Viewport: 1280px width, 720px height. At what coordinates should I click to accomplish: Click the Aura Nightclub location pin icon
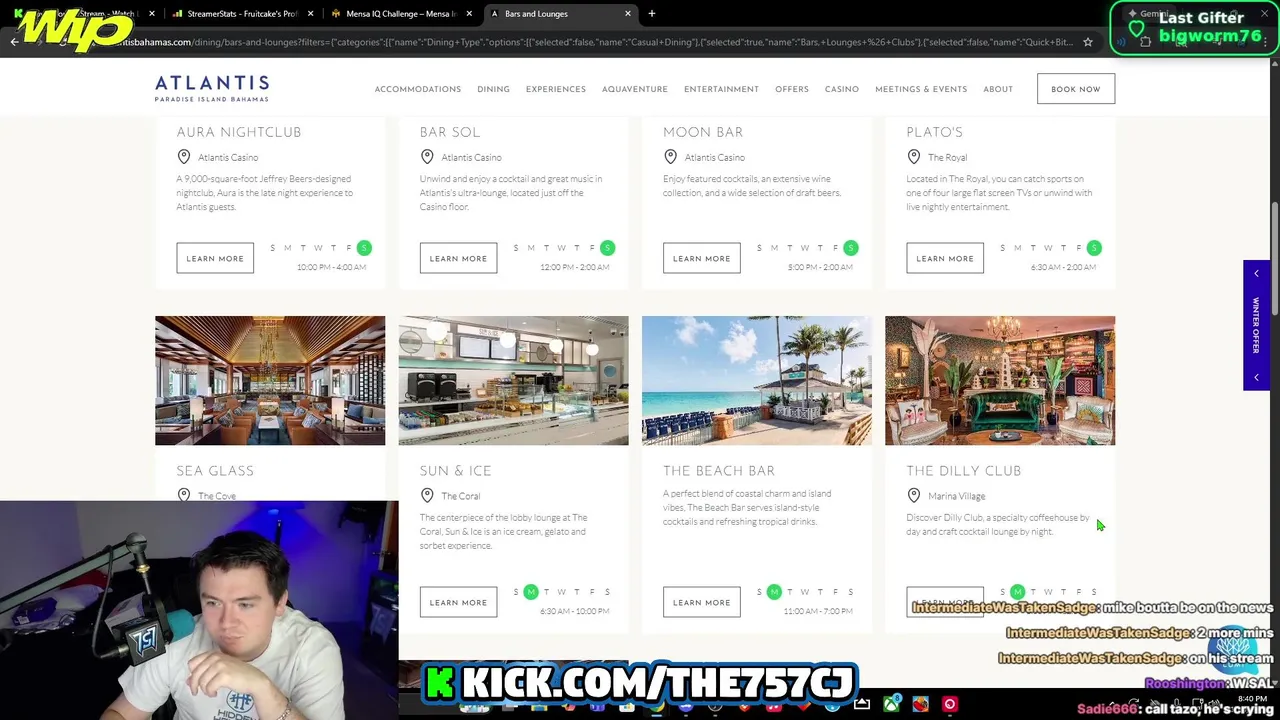point(184,157)
